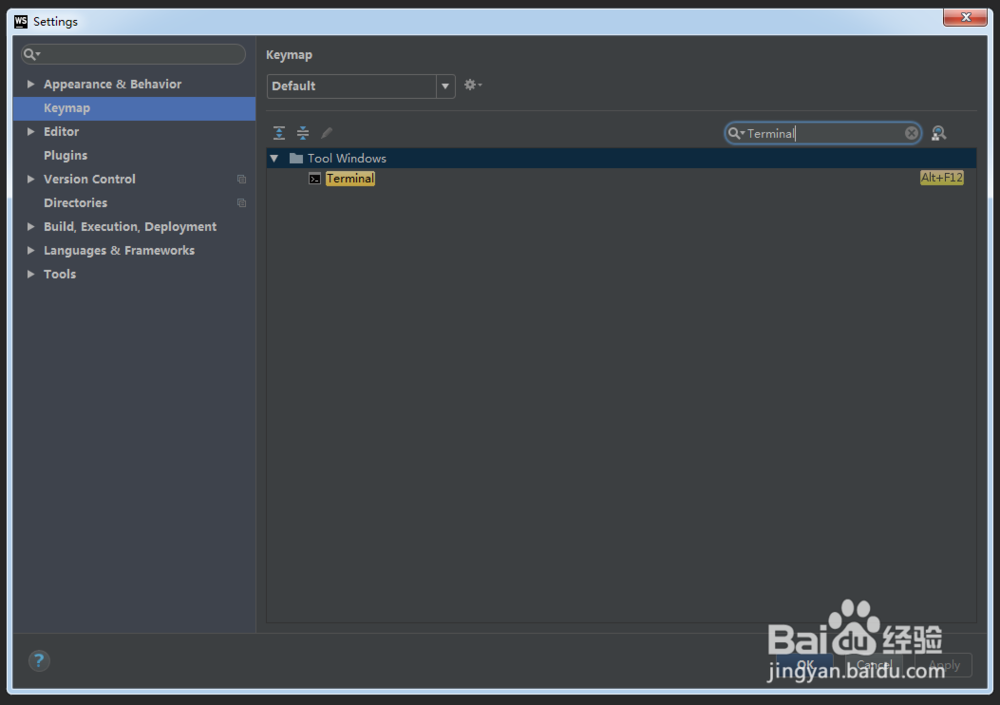Click Find Actions by Shortcut icon

tap(938, 133)
